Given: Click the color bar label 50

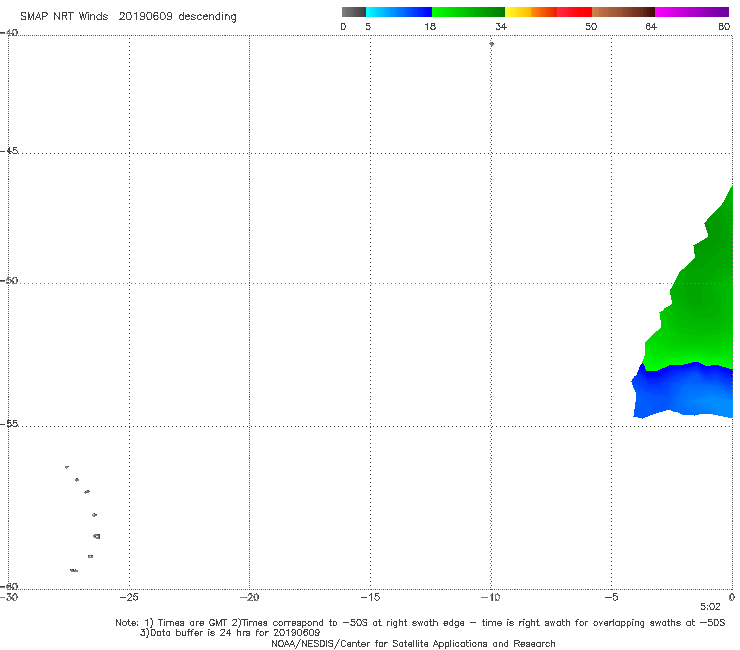Looking at the screenshot, I should tap(591, 26).
